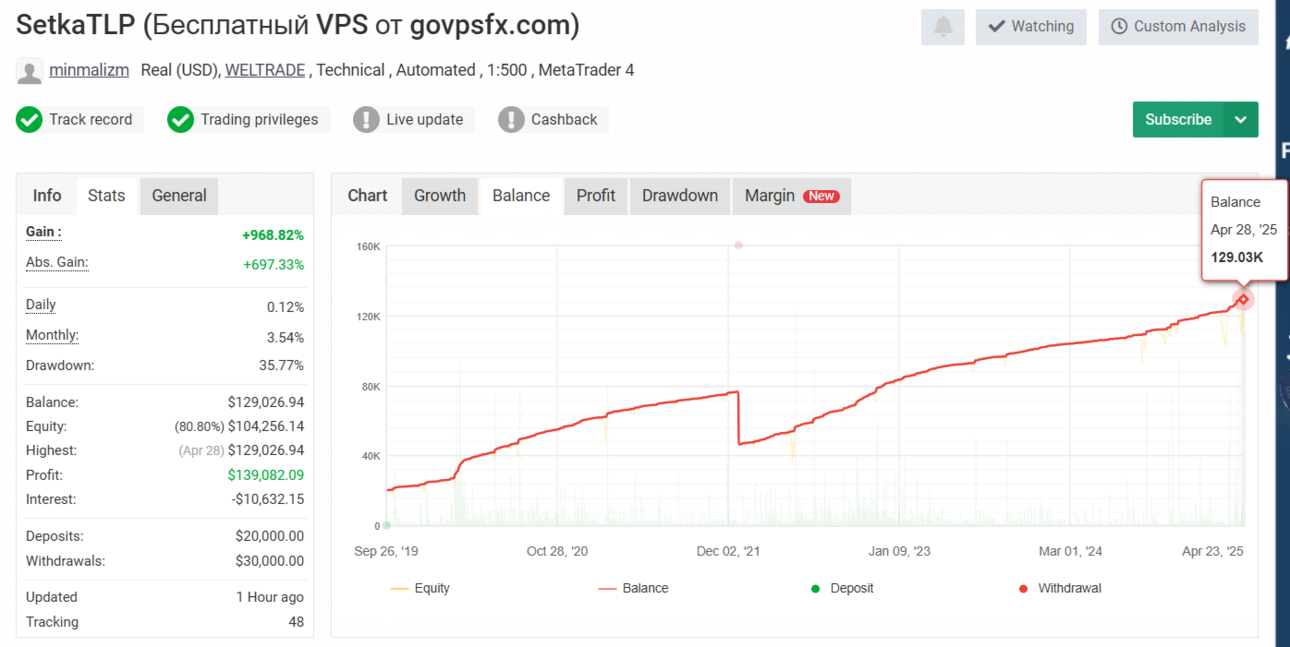
Task: Select the Balance chart tab
Action: pos(521,196)
